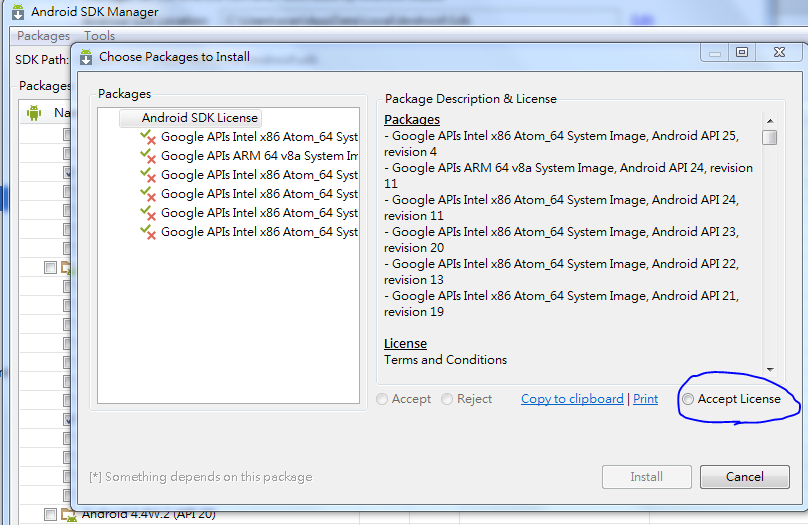The image size is (808, 525).
Task: Click the license description scrollbar thumb
Action: 770,138
